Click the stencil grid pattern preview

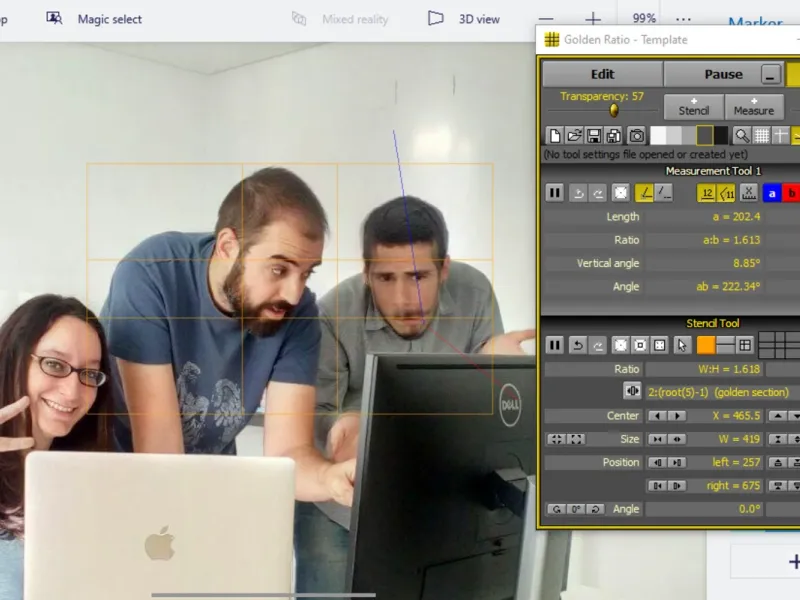pos(779,345)
